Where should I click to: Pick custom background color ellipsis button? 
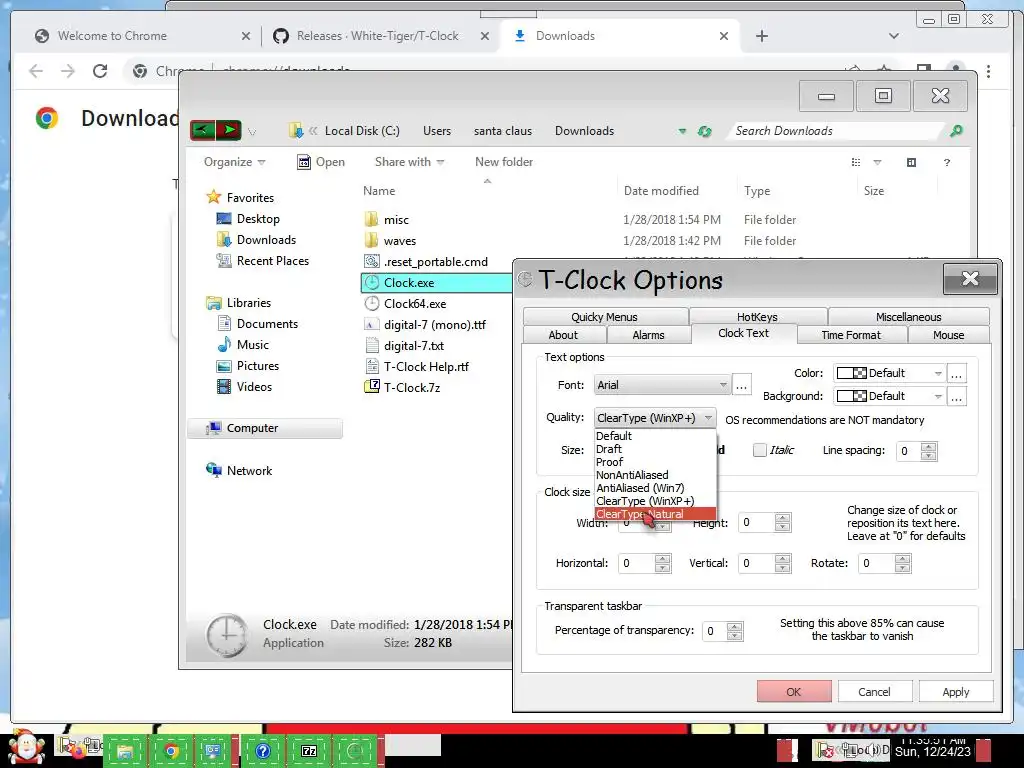pos(956,396)
